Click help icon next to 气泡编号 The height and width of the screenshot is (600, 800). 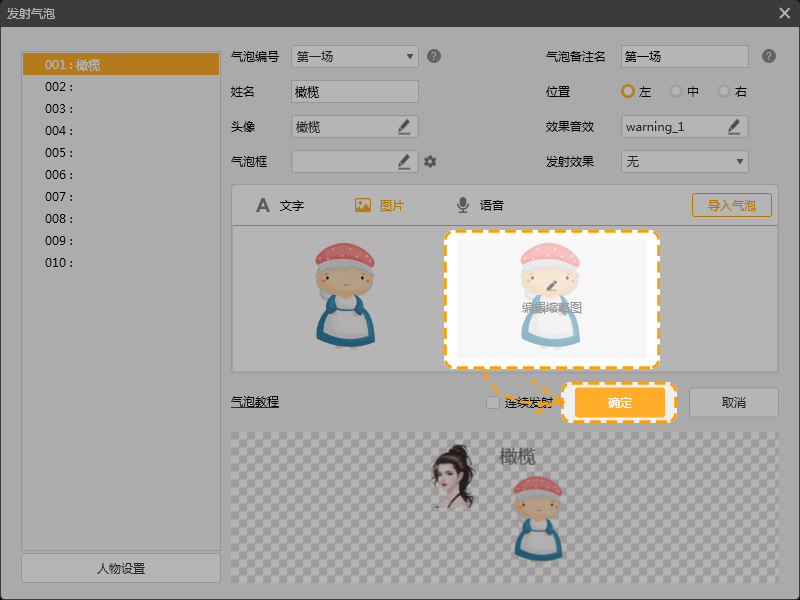(x=434, y=56)
